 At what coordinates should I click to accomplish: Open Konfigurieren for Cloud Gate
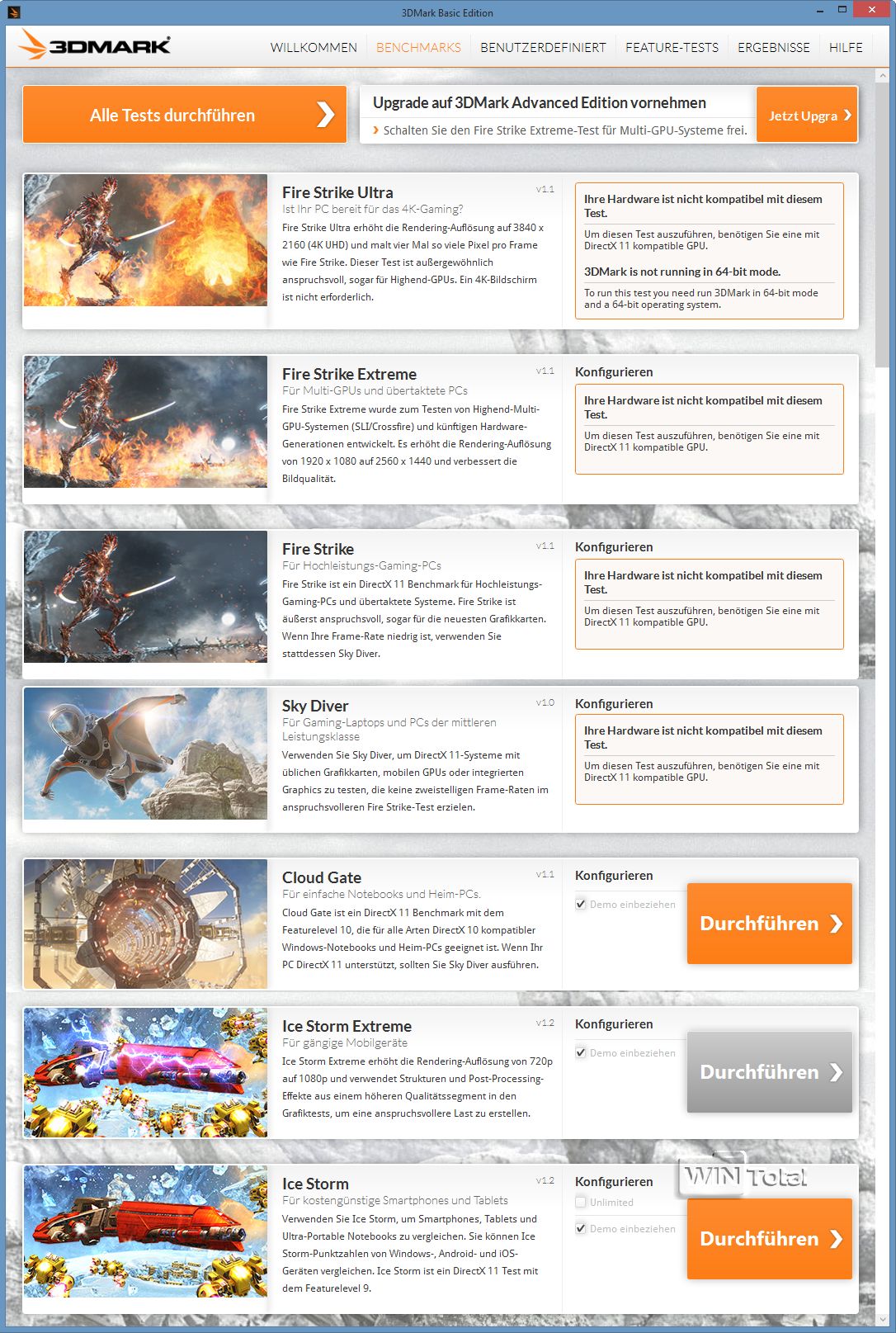pos(614,876)
